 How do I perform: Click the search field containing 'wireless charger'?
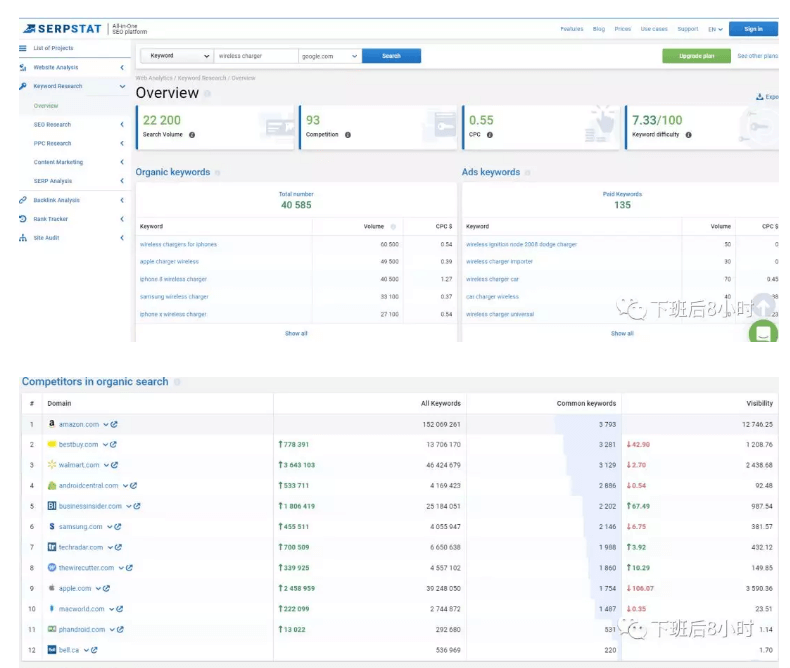point(255,56)
